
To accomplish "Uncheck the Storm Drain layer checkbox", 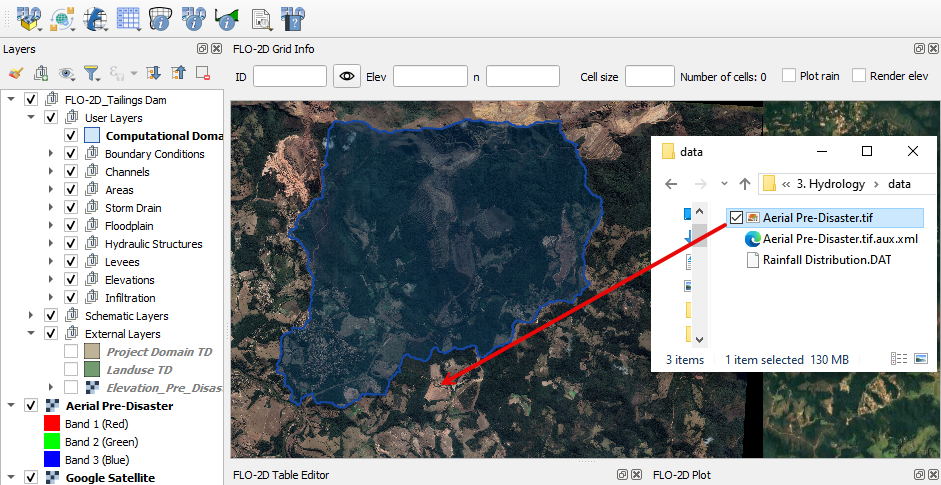I will [x=71, y=208].
